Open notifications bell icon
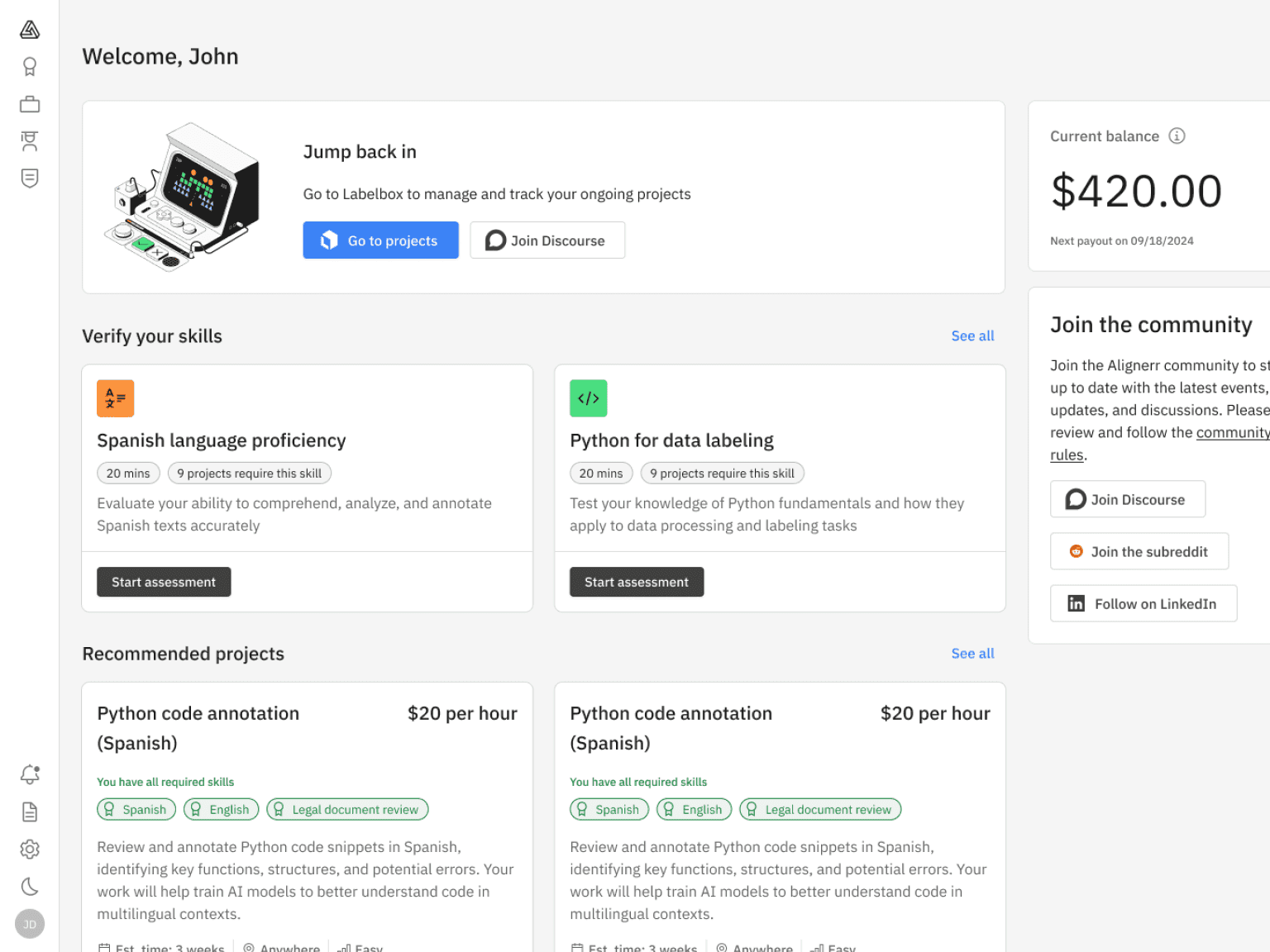 click(x=30, y=774)
